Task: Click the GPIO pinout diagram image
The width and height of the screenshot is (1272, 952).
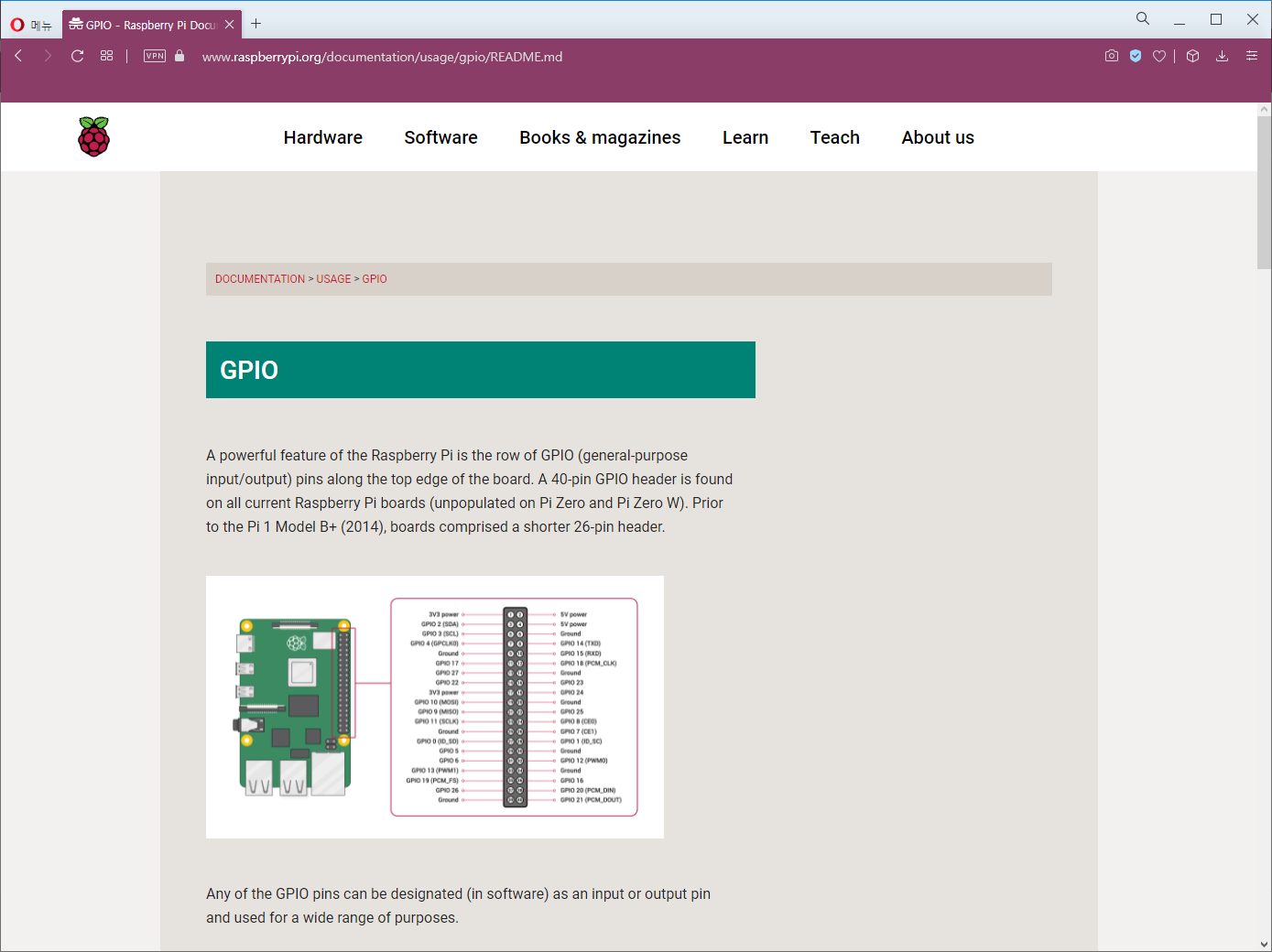Action: coord(435,707)
